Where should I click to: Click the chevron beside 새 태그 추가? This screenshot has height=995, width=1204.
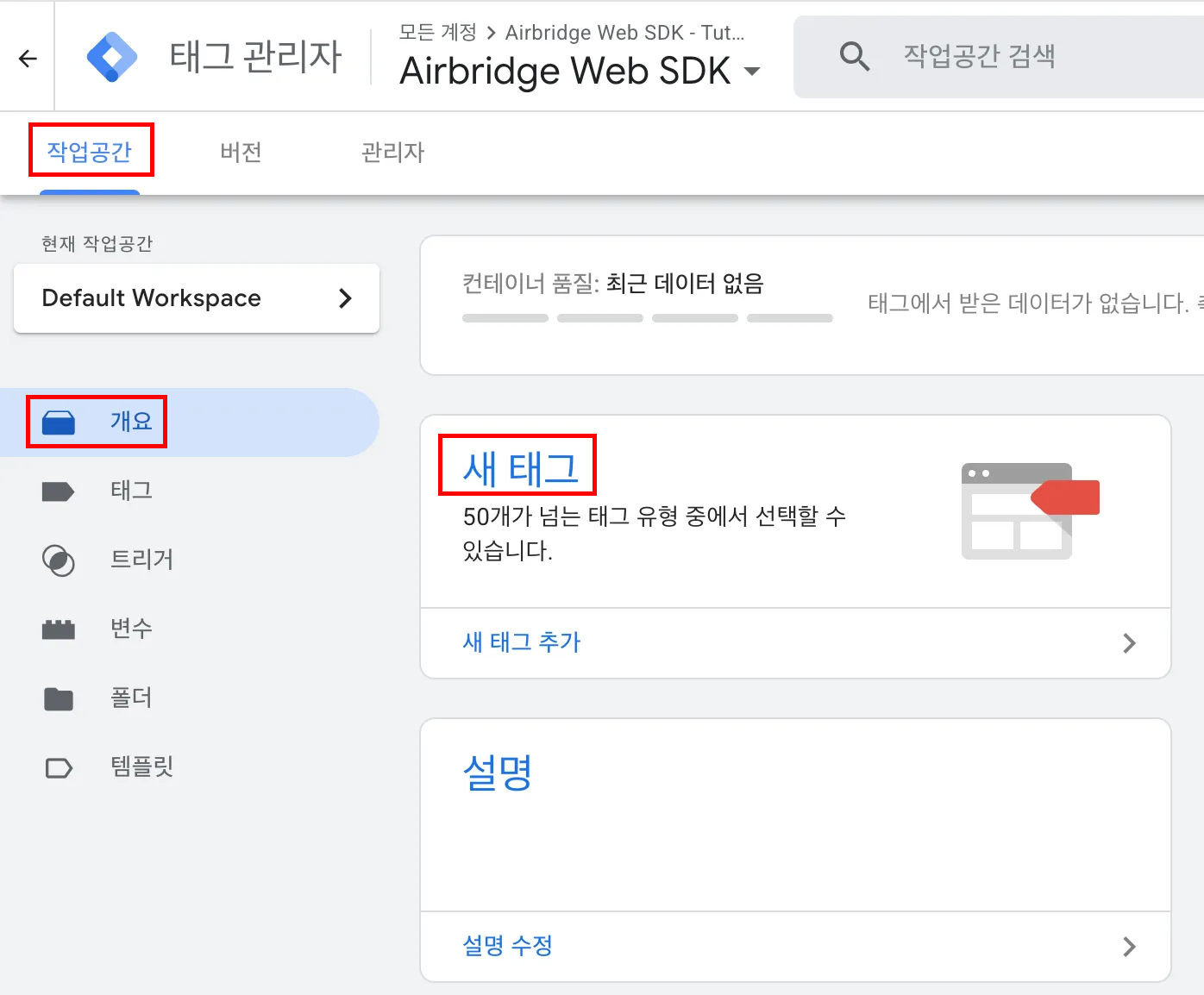click(x=1129, y=643)
